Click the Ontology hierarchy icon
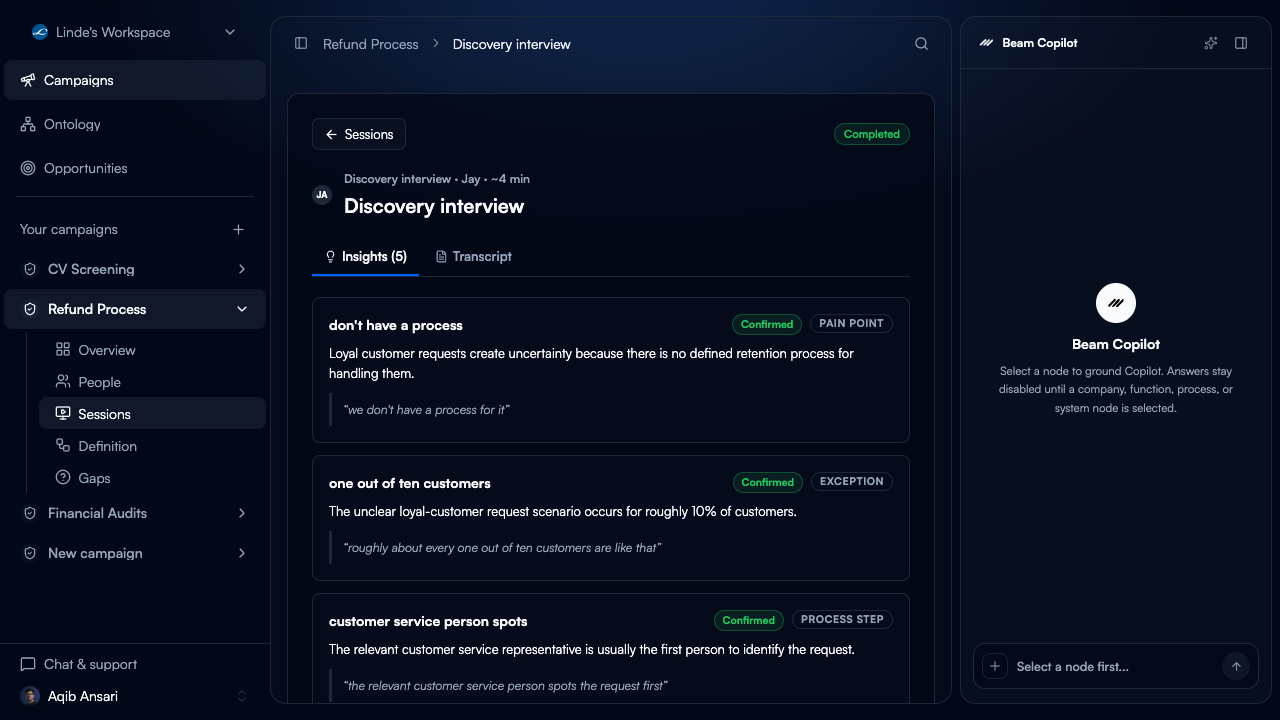The width and height of the screenshot is (1280, 720). [28, 124]
